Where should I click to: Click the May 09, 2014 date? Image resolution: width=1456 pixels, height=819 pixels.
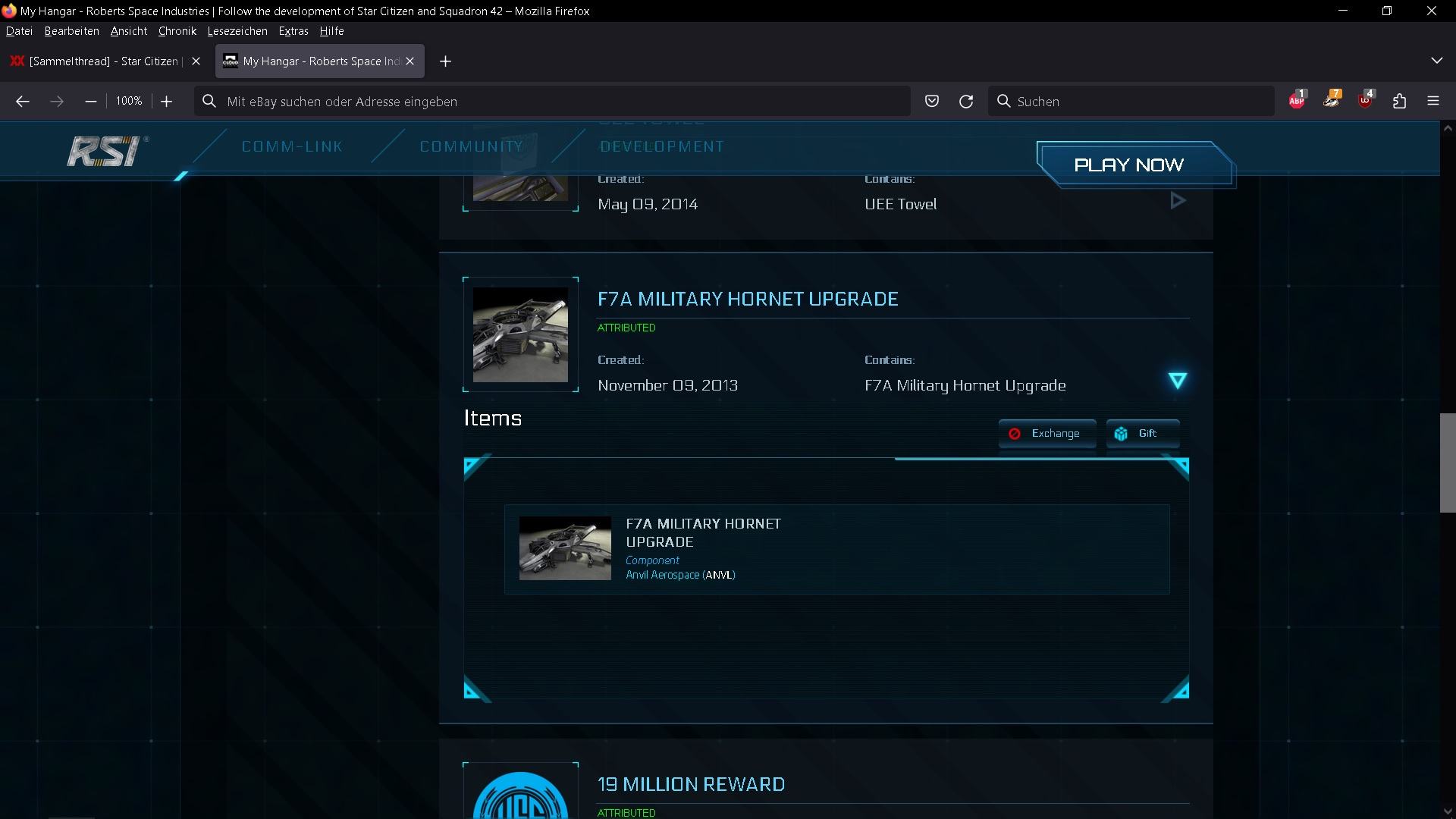click(x=648, y=204)
